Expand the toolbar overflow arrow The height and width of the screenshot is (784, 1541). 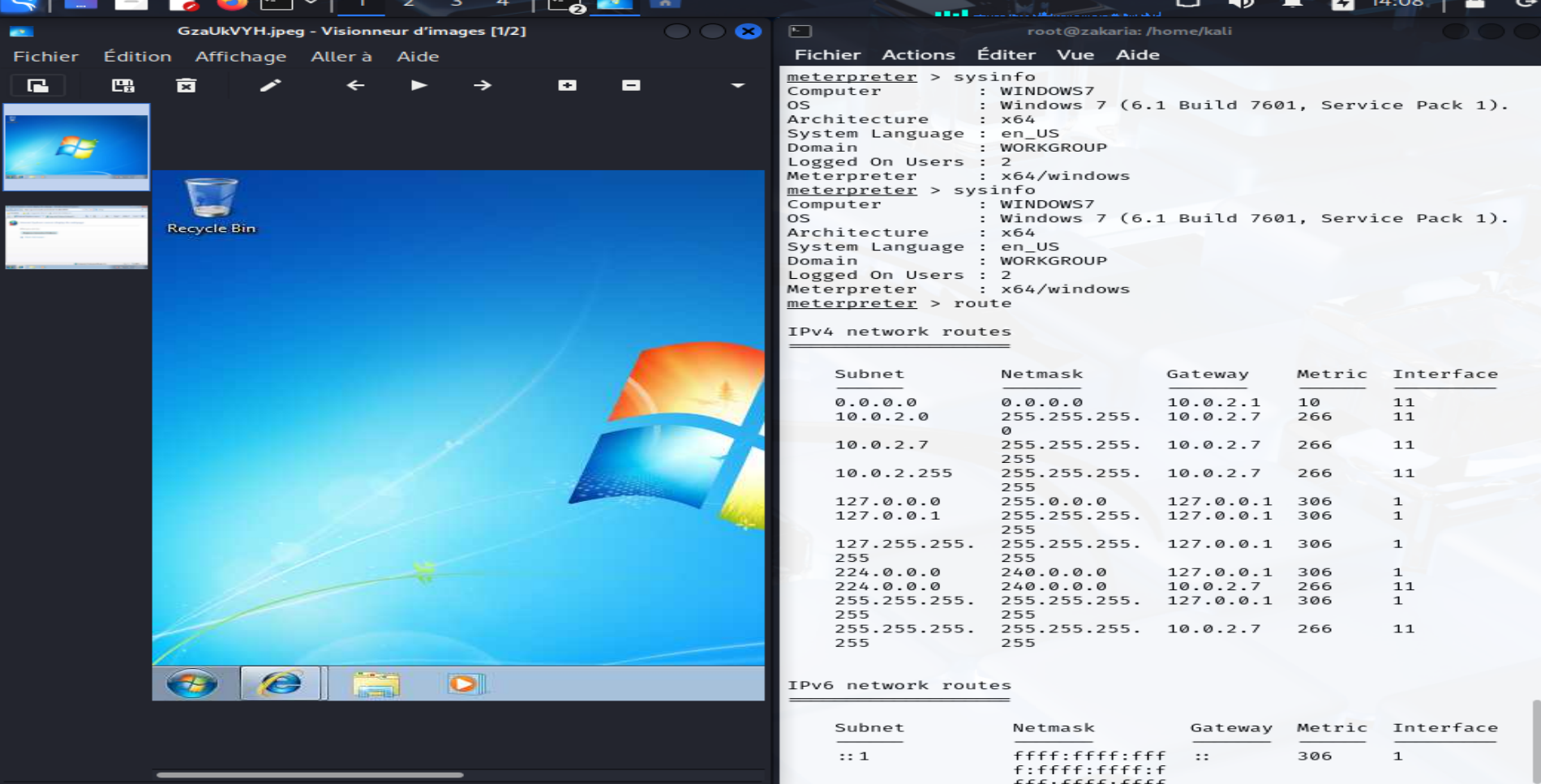tap(737, 85)
